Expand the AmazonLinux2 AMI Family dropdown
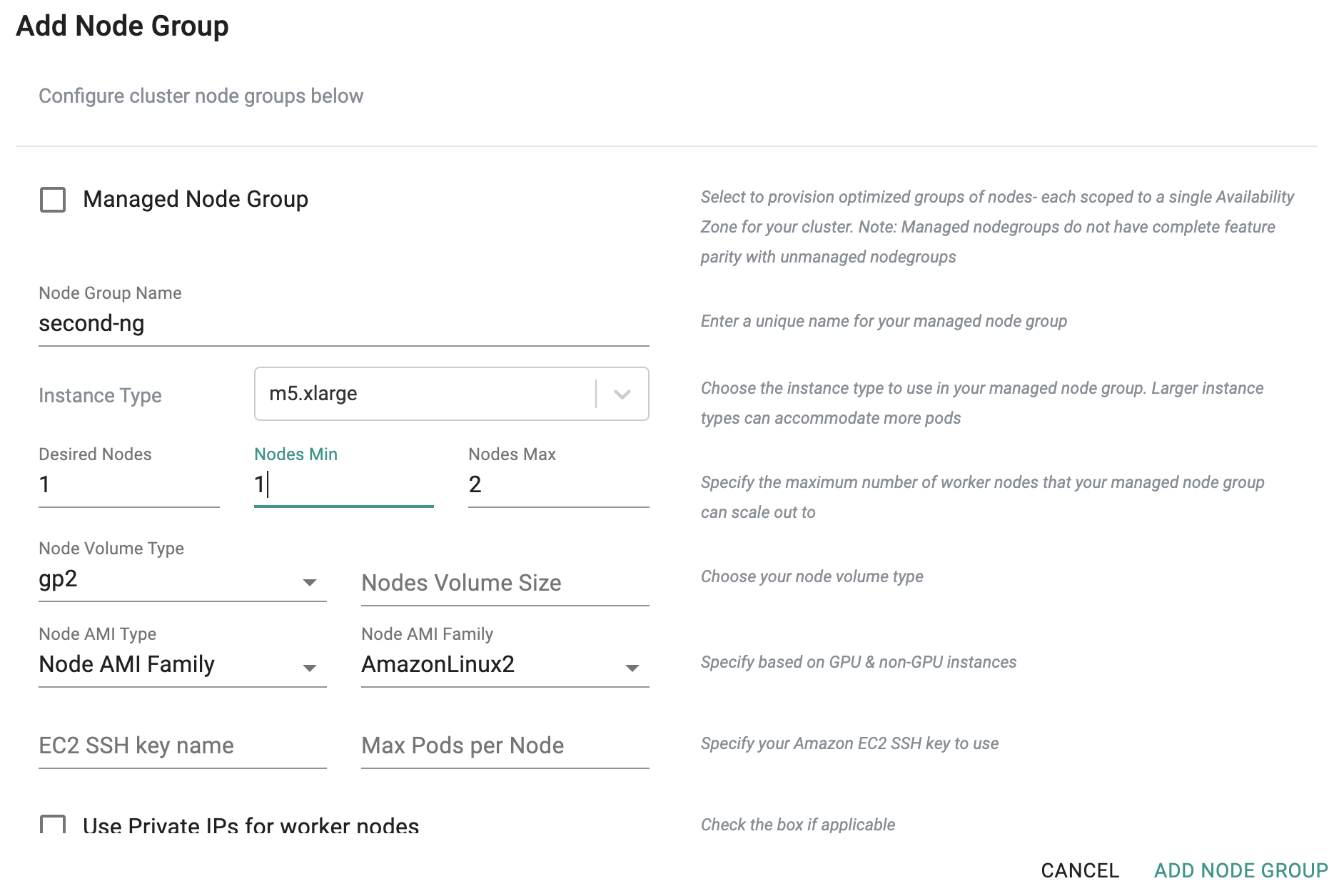Screen dimensions: 1339x896 click(x=505, y=665)
